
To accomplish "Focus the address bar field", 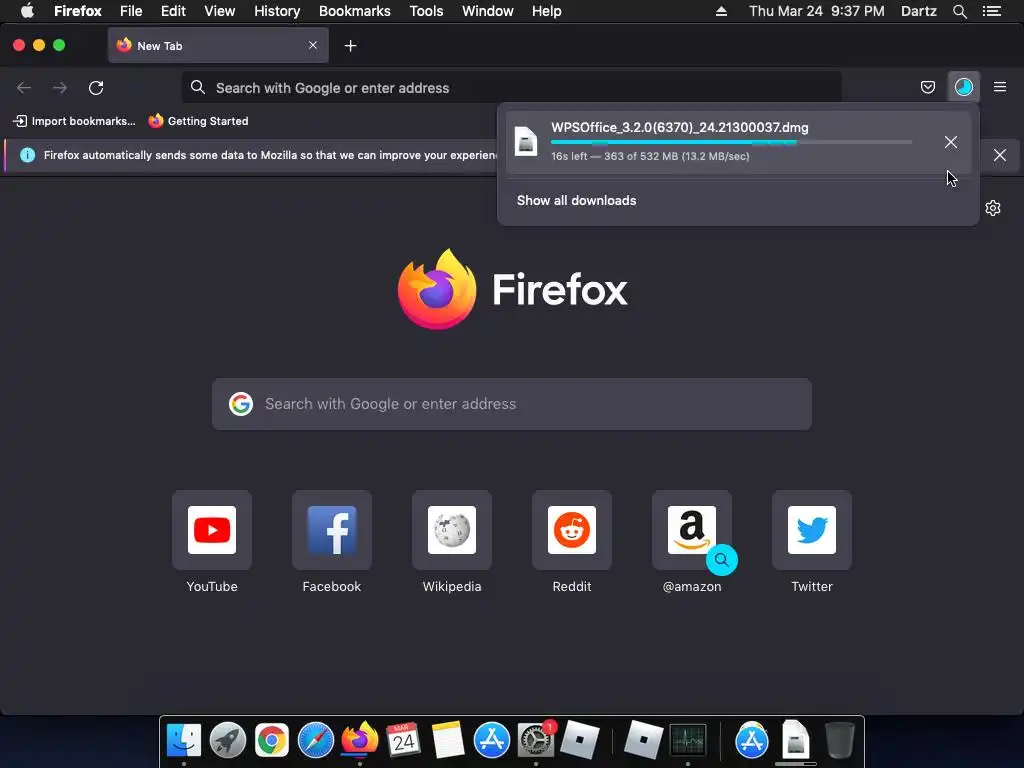I will click(511, 88).
